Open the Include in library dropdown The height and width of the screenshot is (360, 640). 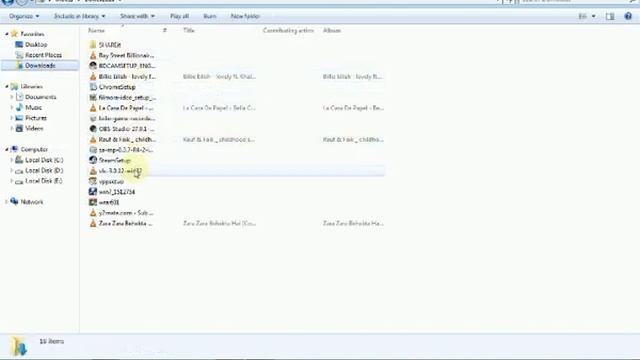[79, 16]
